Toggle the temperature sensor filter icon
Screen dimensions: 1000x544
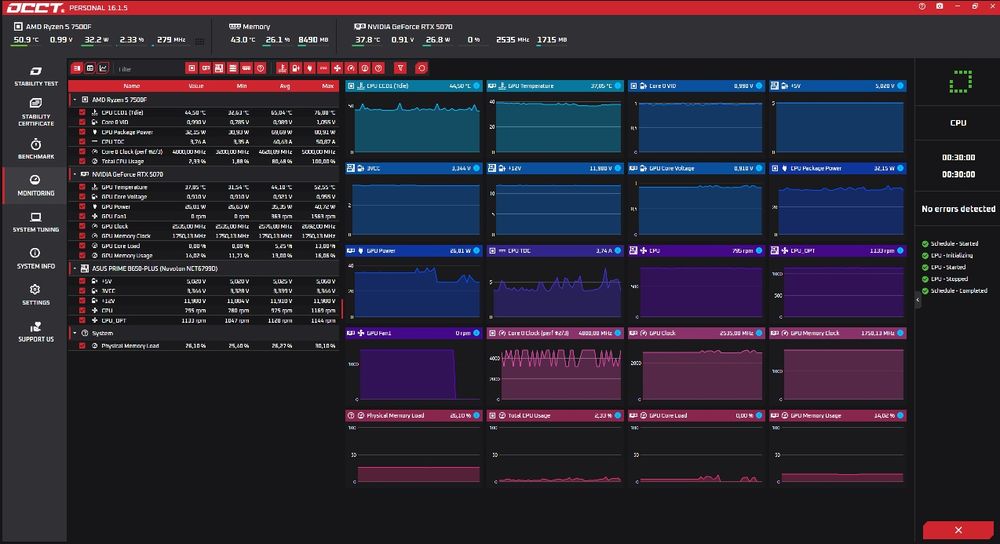pyautogui.click(x=282, y=68)
